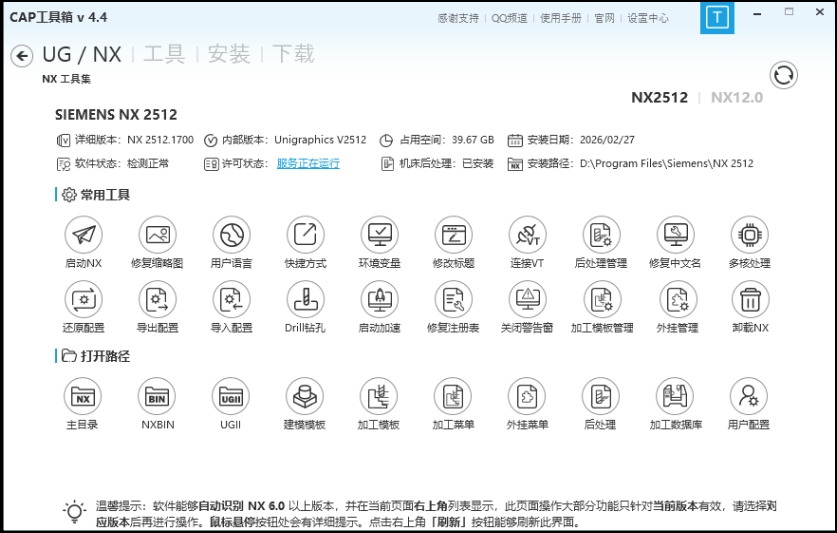Click the 修改标题 title edit icon
The width and height of the screenshot is (837, 533).
pos(454,235)
